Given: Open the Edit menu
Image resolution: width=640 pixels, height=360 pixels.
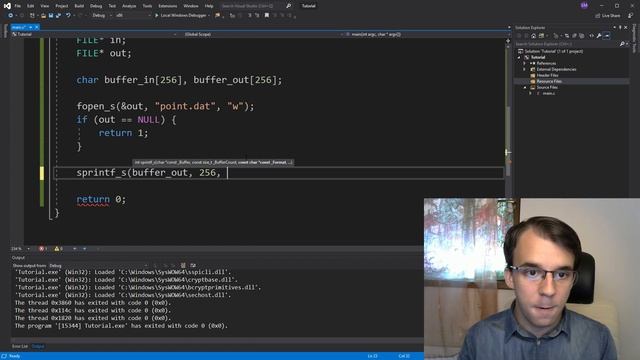Looking at the screenshot, I should 31,6.
